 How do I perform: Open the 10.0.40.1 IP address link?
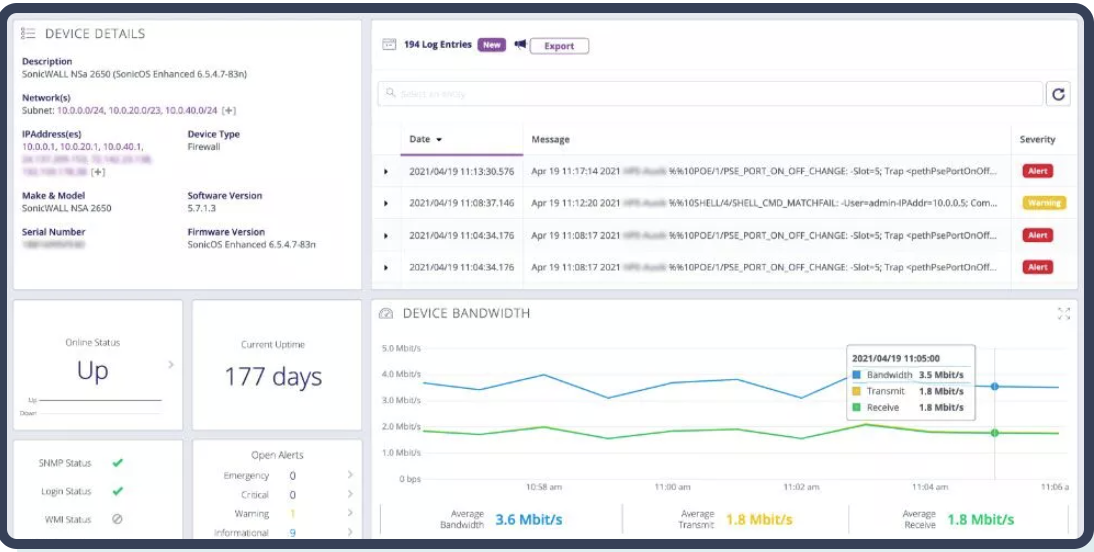tap(123, 147)
